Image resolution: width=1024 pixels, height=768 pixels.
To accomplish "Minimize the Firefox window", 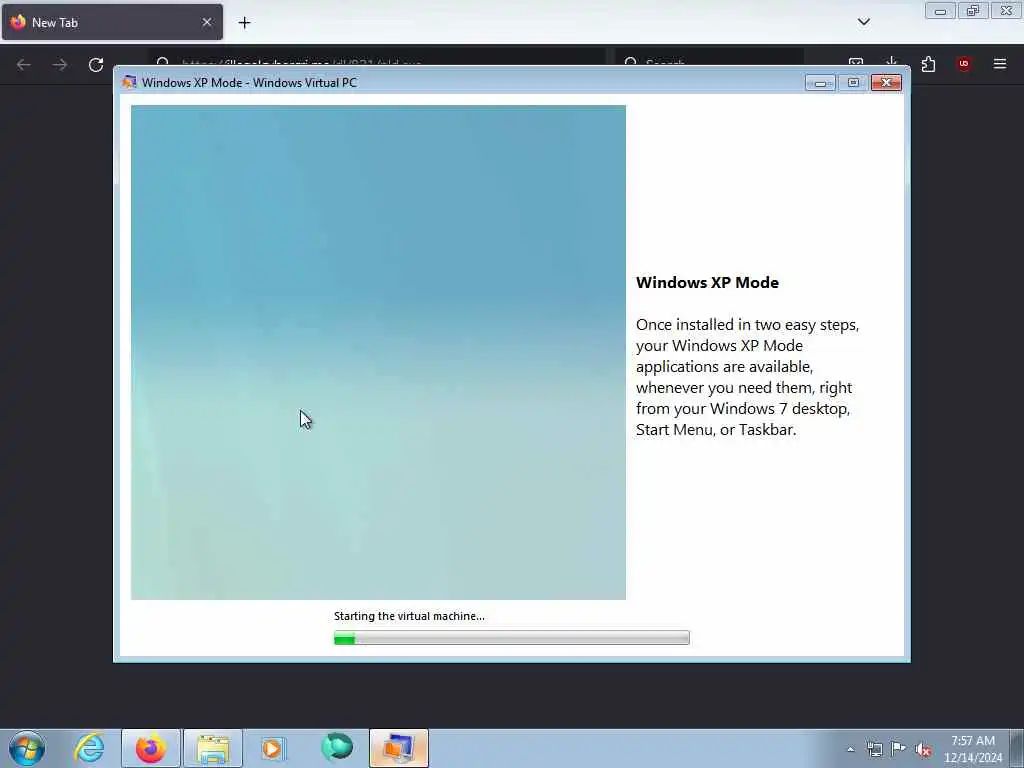I will [940, 10].
